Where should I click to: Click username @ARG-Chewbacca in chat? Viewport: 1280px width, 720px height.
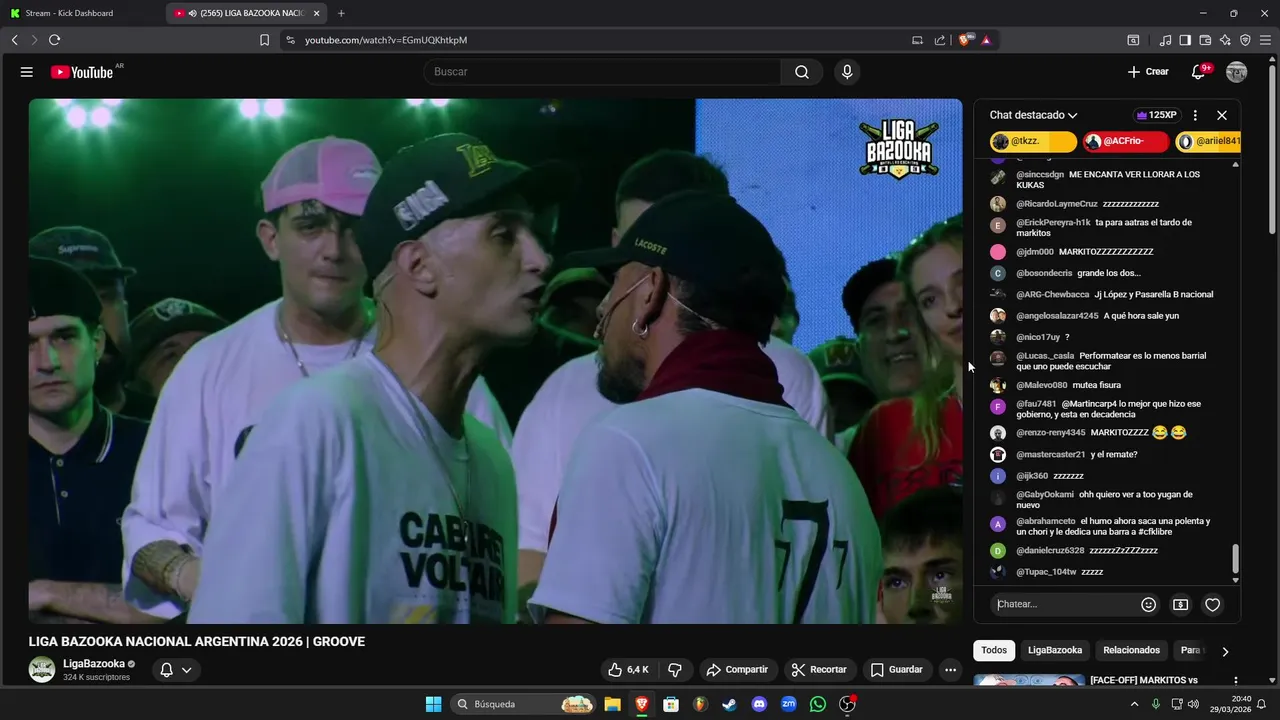(x=1053, y=295)
